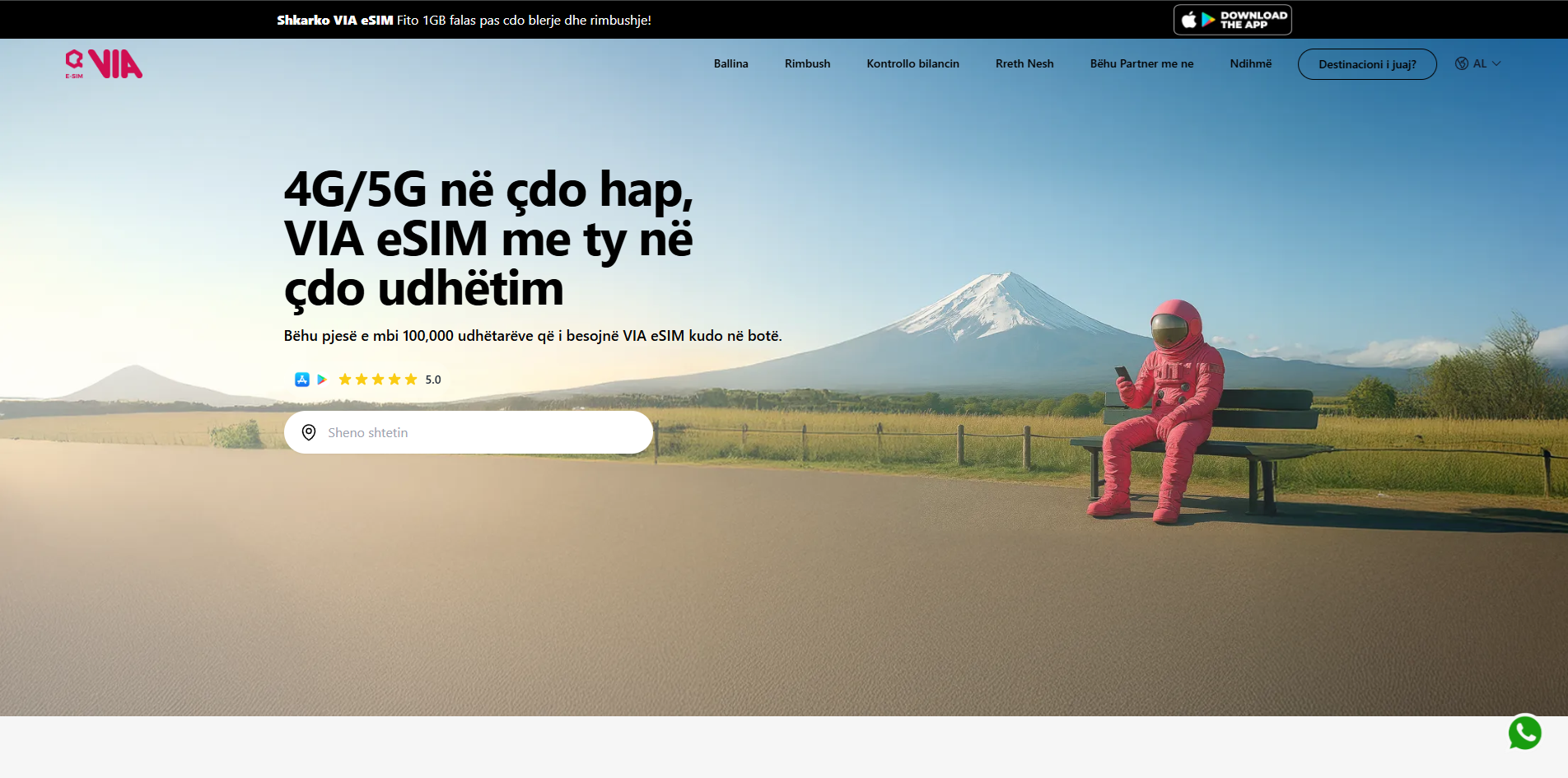The image size is (1568, 778).
Task: Click the fifth rating star
Action: tap(410, 379)
